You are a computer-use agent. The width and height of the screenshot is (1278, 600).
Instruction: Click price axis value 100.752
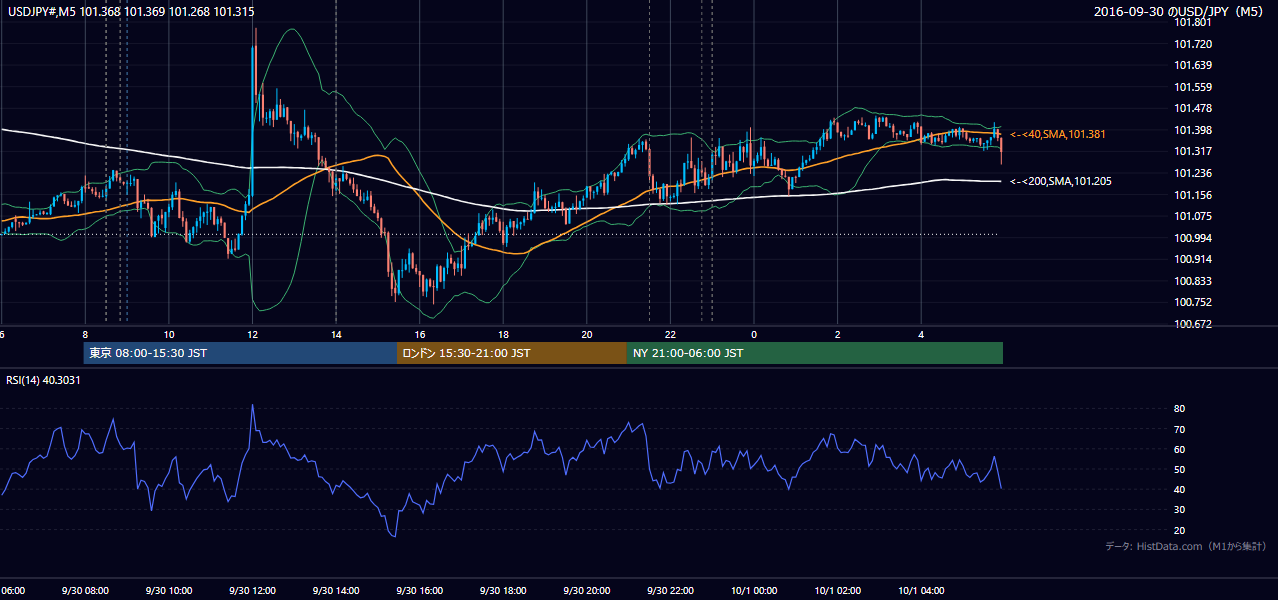[x=1193, y=302]
